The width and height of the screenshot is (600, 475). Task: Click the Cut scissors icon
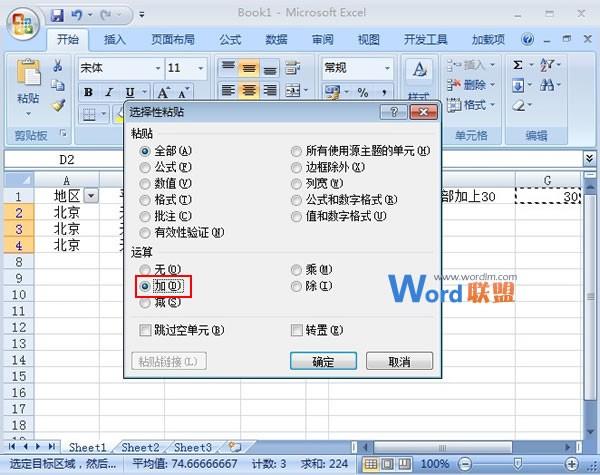click(58, 67)
